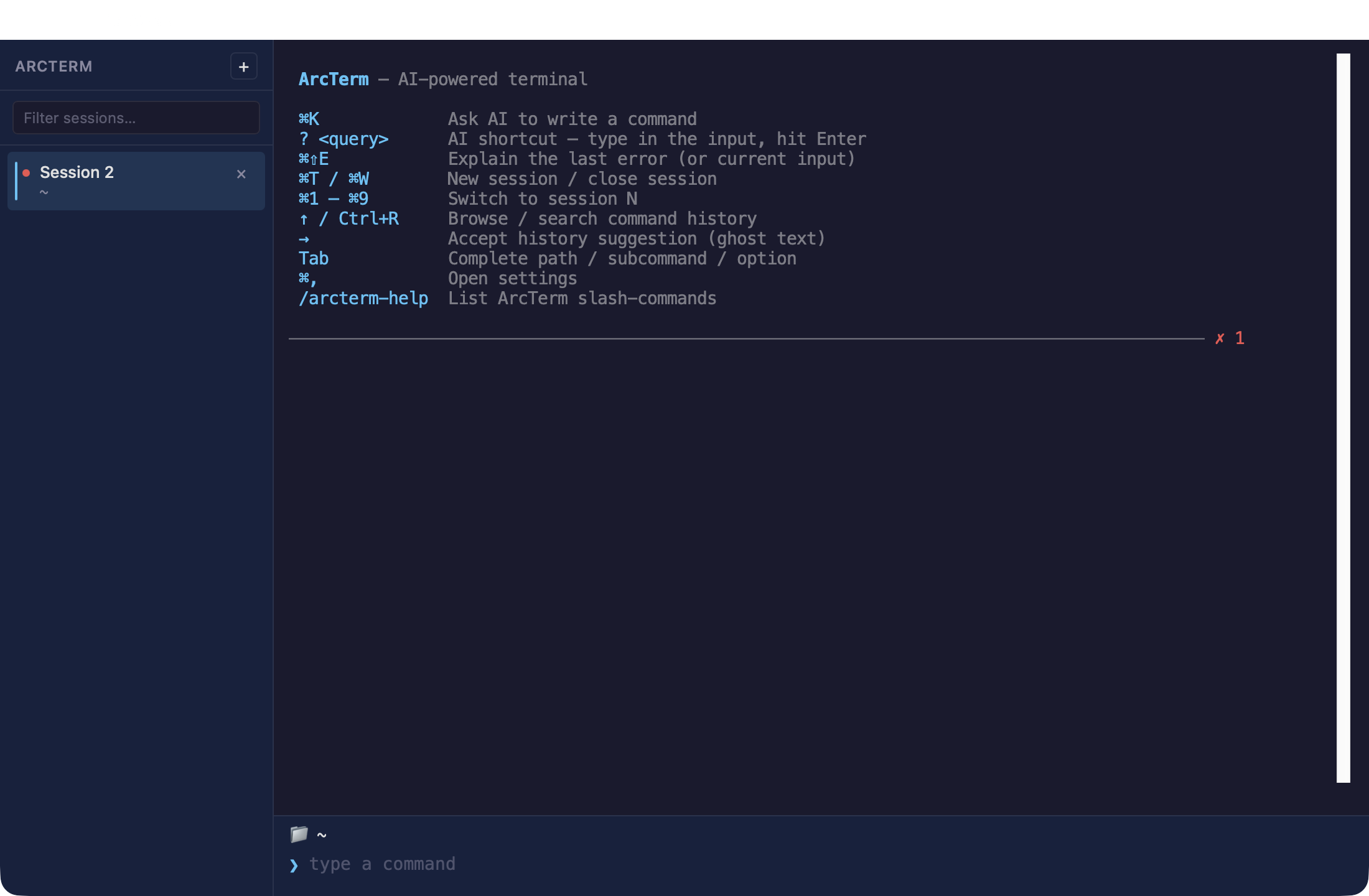Click 'Switch to session N' text
This screenshot has height=896, width=1369.
(543, 198)
